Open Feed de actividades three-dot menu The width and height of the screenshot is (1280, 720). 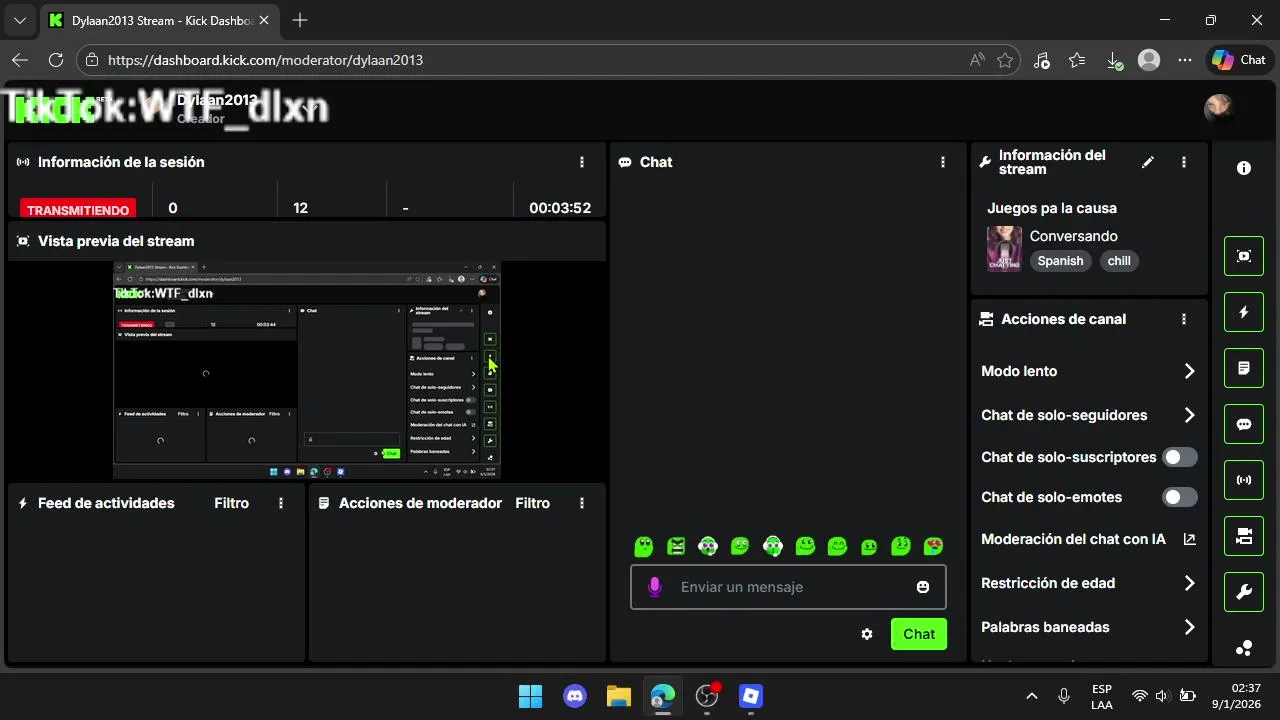[281, 503]
